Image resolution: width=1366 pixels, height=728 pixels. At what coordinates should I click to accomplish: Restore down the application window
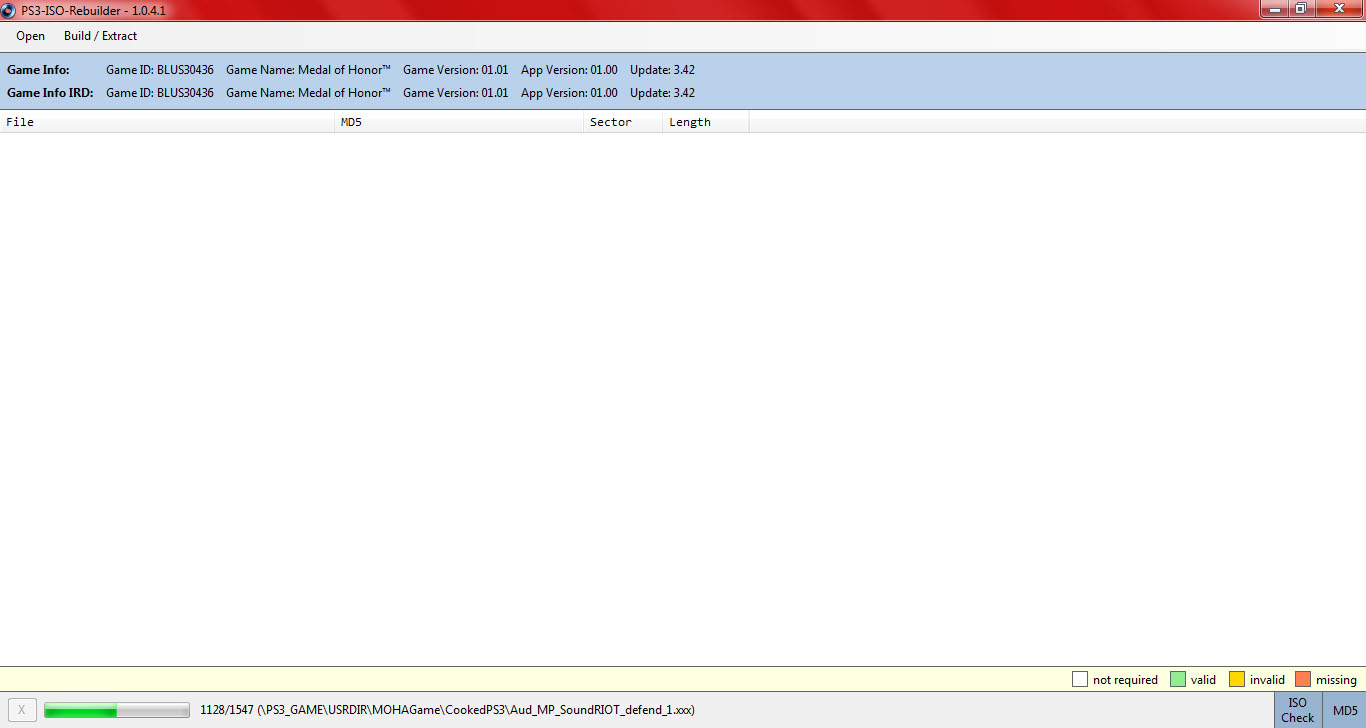(1300, 9)
